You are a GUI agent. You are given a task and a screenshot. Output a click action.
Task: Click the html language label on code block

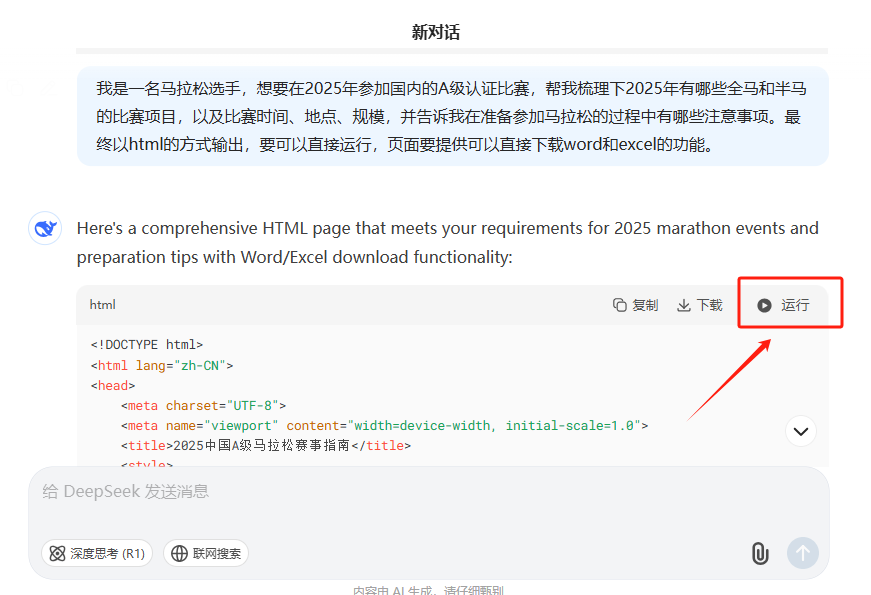(x=103, y=305)
